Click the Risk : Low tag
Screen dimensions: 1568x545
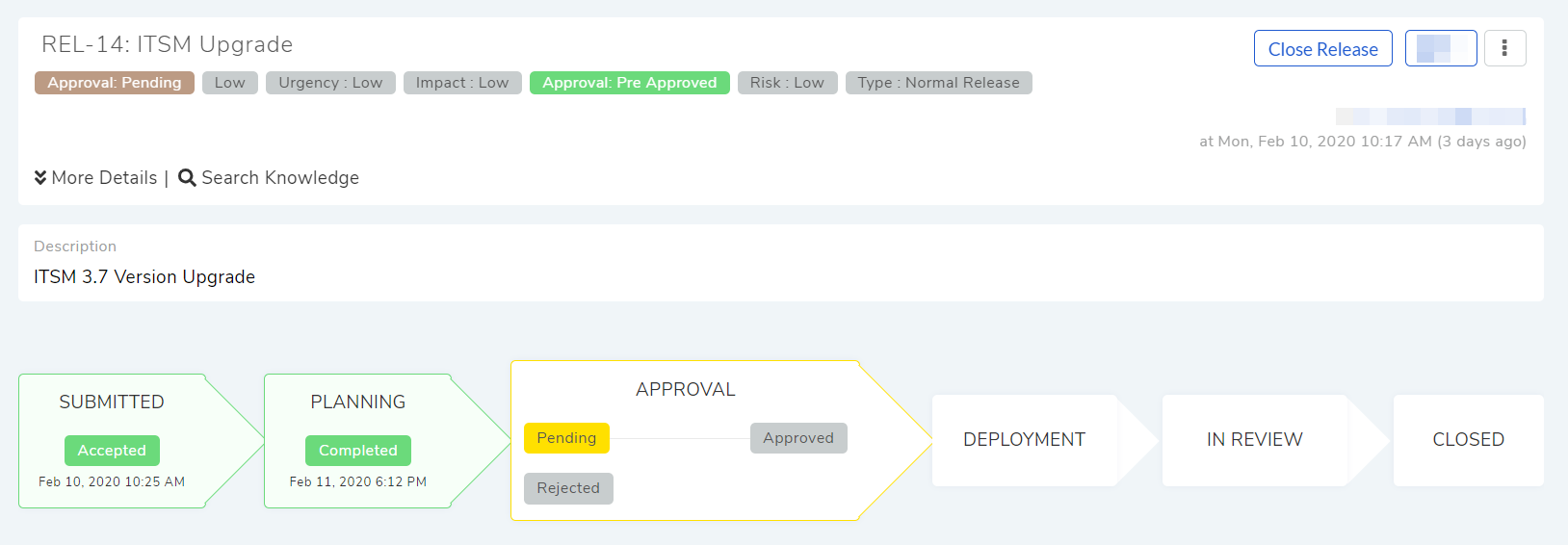pos(787,83)
